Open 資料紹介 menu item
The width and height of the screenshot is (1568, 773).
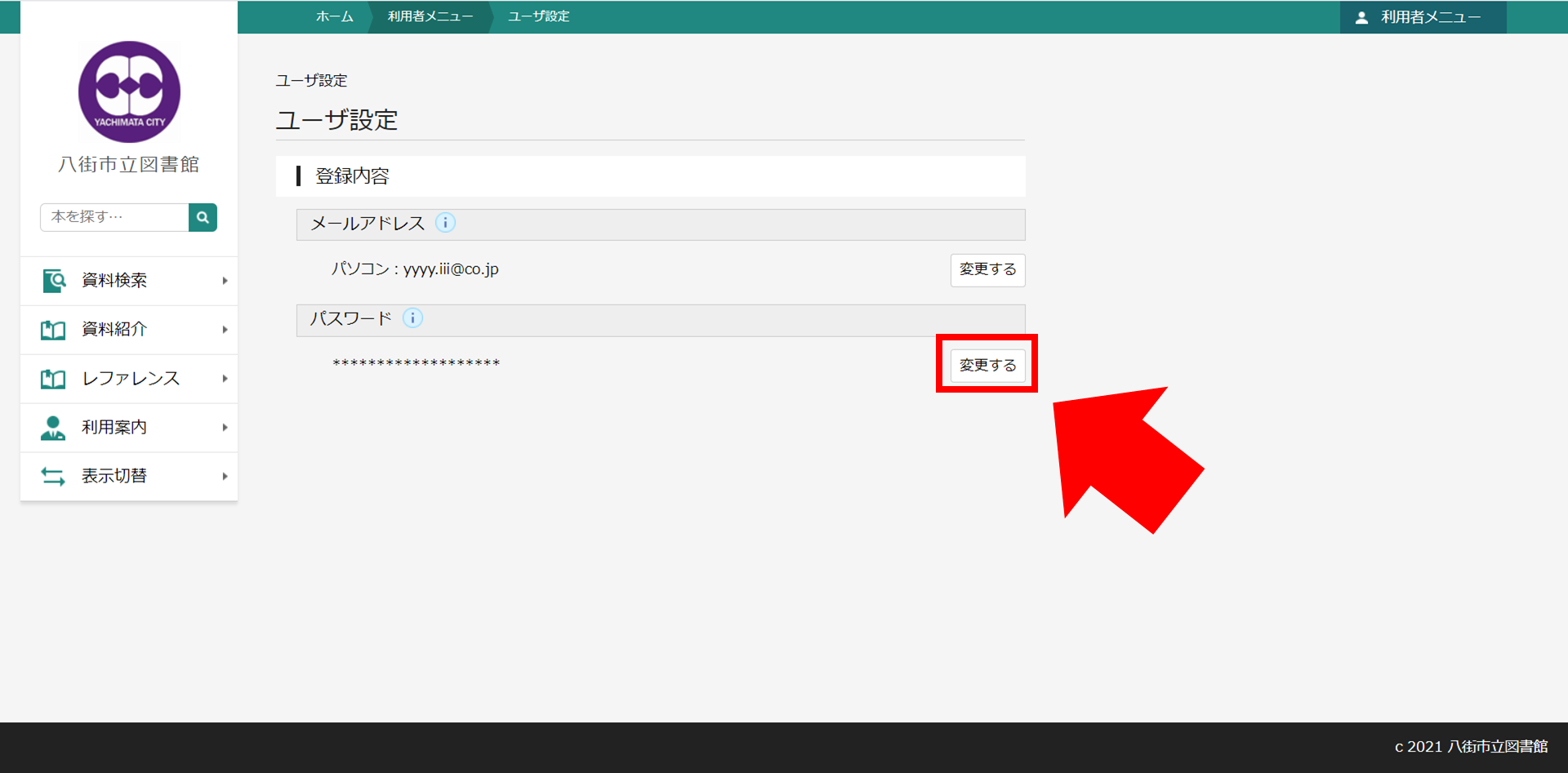click(129, 330)
